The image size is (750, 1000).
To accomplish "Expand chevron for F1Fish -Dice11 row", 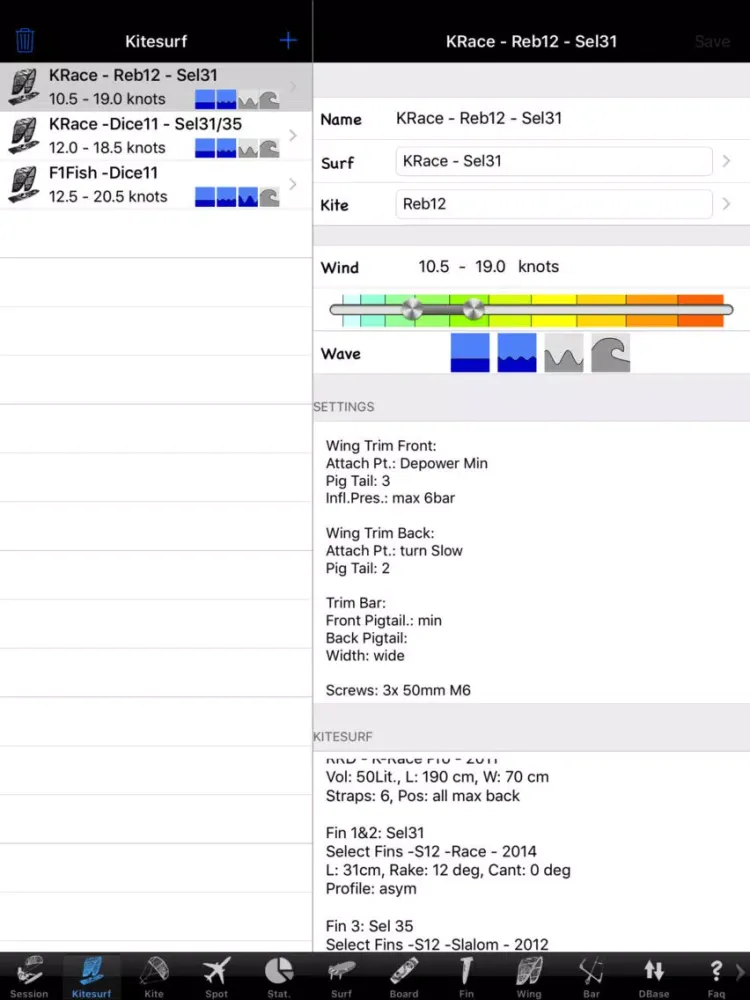I will (x=293, y=184).
